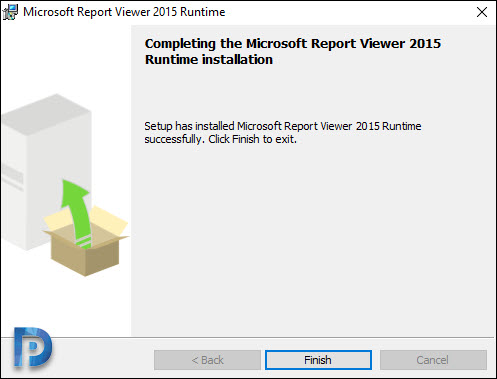Click the grayed-out Cancel button
497x379 pixels.
433,360
